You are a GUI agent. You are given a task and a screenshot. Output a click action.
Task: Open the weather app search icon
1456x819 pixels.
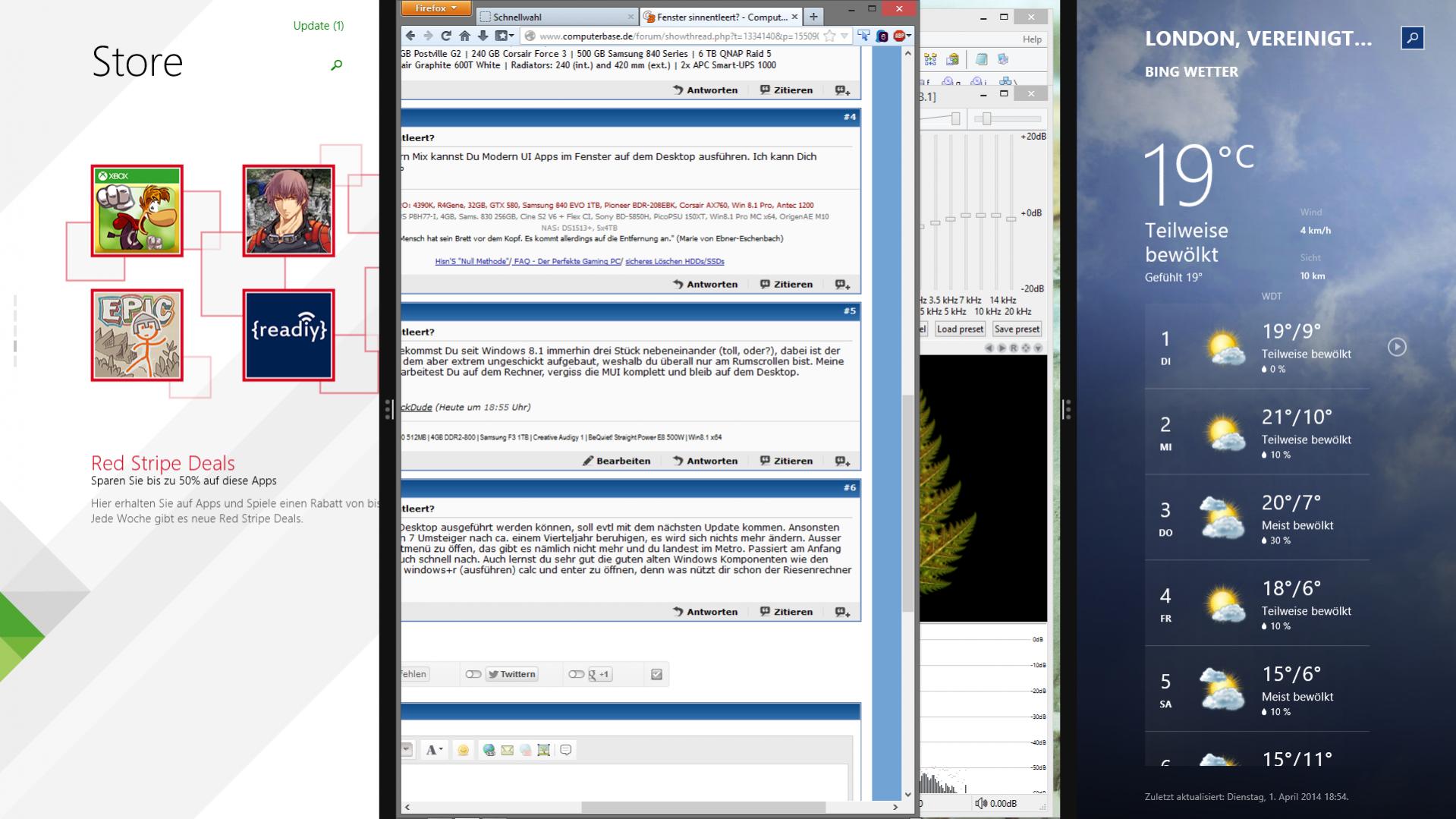[x=1412, y=38]
